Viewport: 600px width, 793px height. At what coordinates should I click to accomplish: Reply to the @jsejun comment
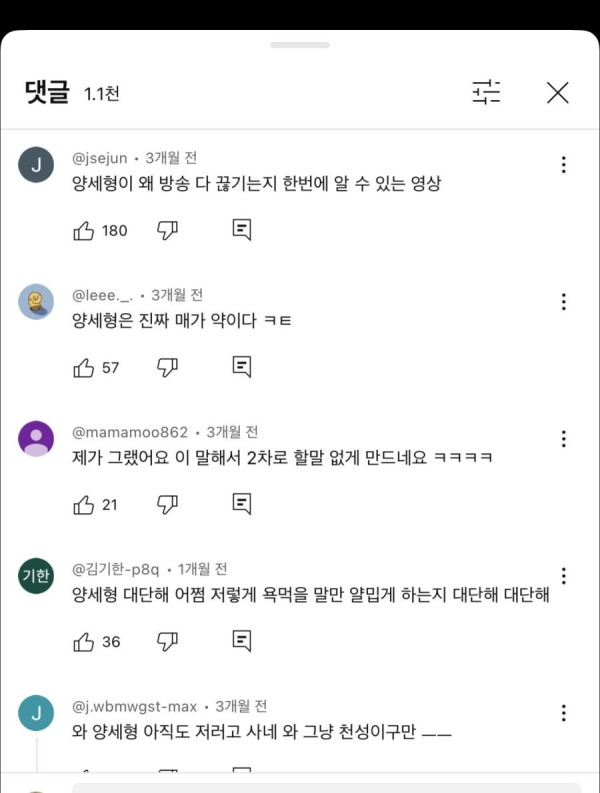click(x=241, y=230)
